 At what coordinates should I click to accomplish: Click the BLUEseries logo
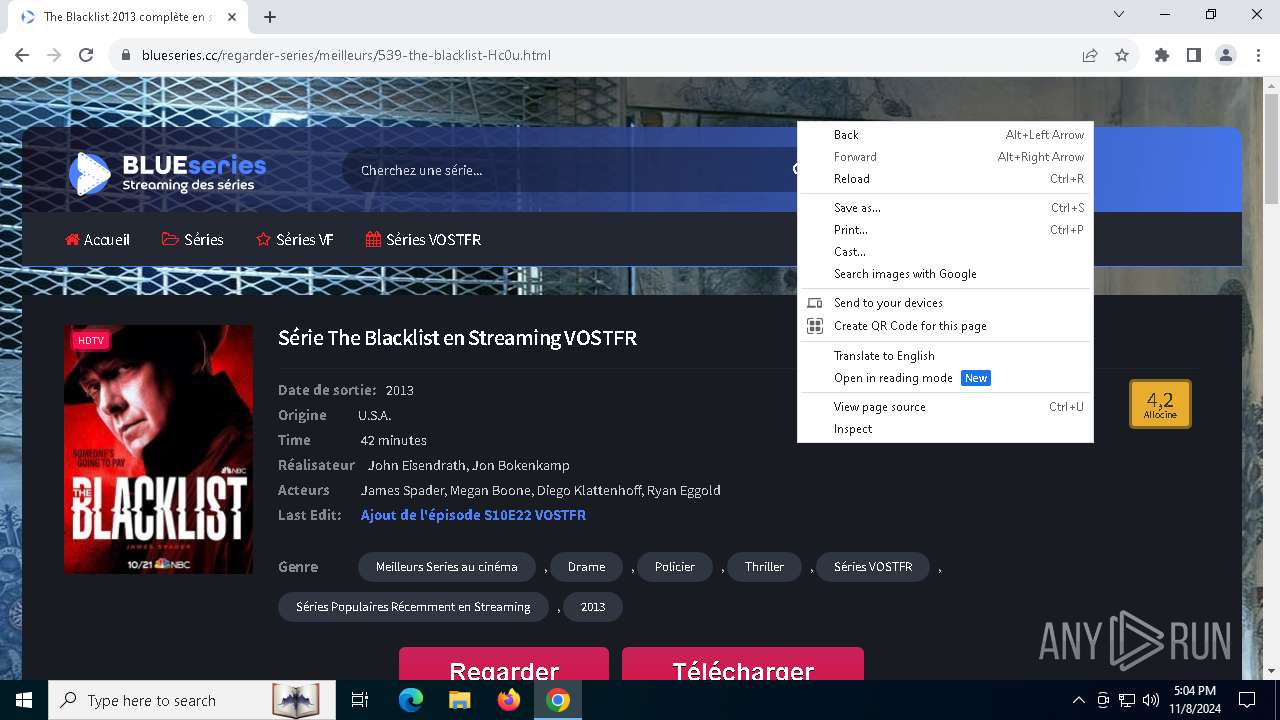click(x=167, y=173)
